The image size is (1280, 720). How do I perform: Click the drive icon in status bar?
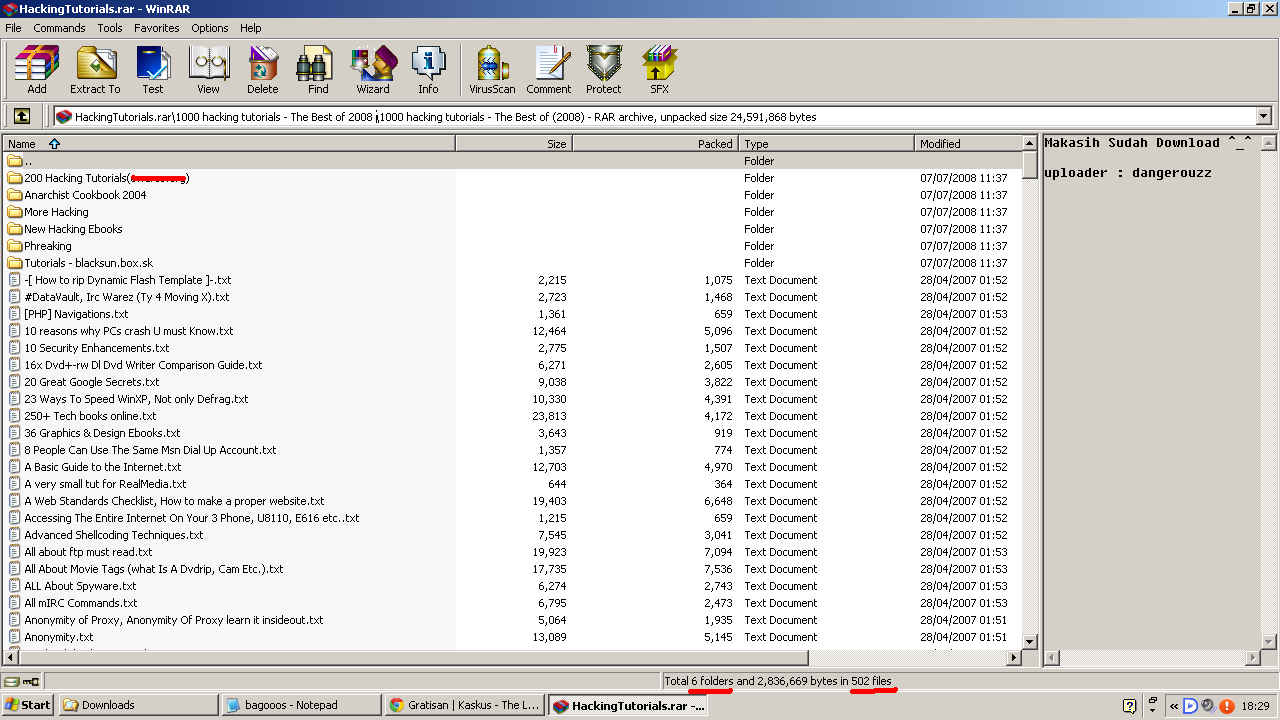tap(12, 682)
